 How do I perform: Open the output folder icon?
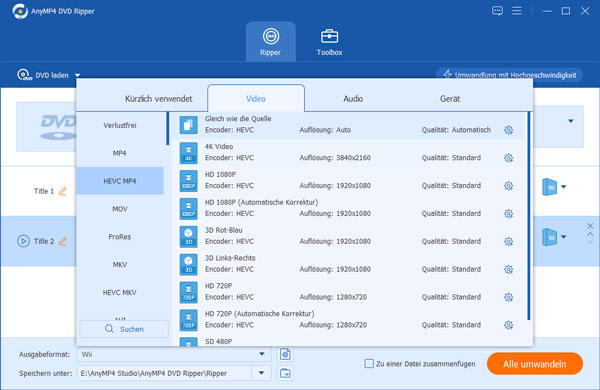pos(285,373)
